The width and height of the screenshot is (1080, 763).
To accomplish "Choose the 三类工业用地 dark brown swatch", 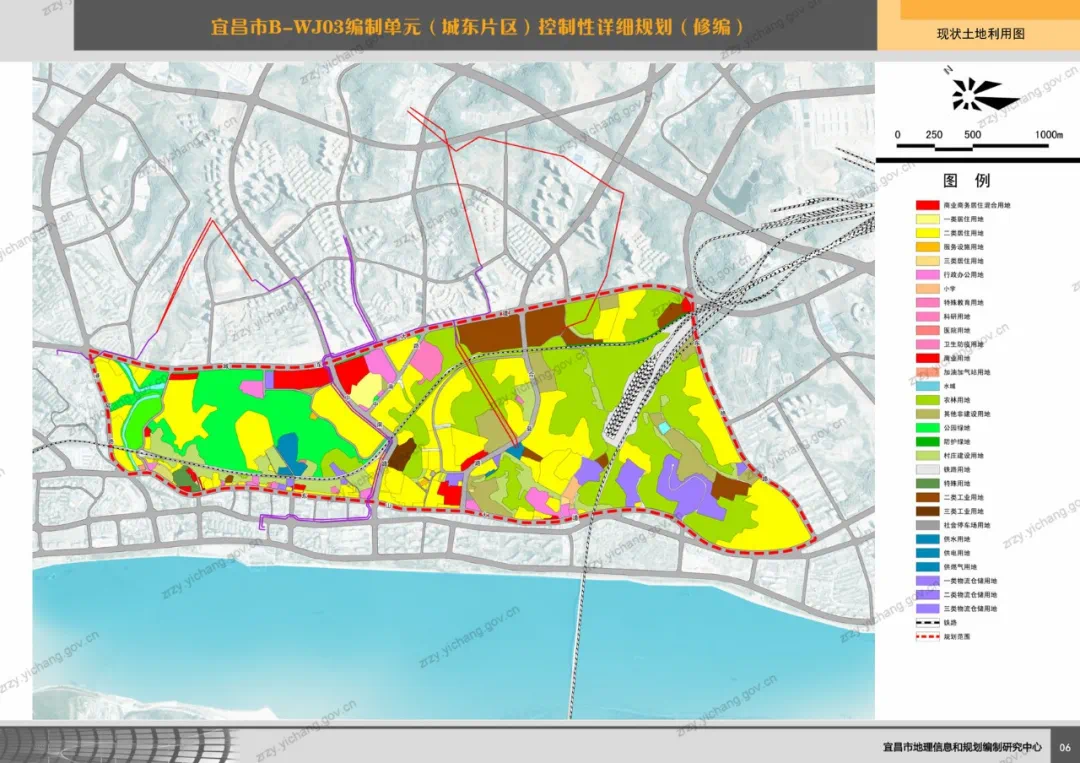I will [x=928, y=511].
